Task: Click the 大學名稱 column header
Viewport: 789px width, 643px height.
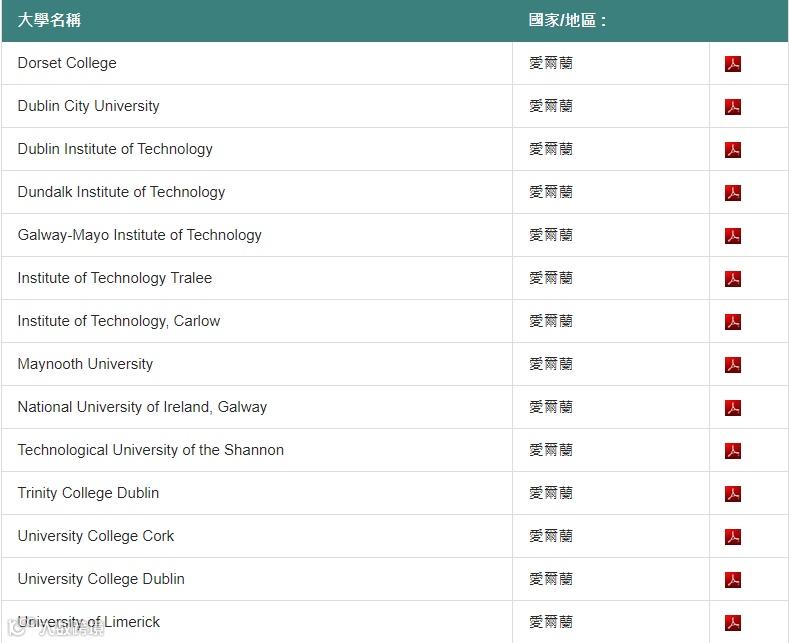Action: pyautogui.click(x=49, y=20)
